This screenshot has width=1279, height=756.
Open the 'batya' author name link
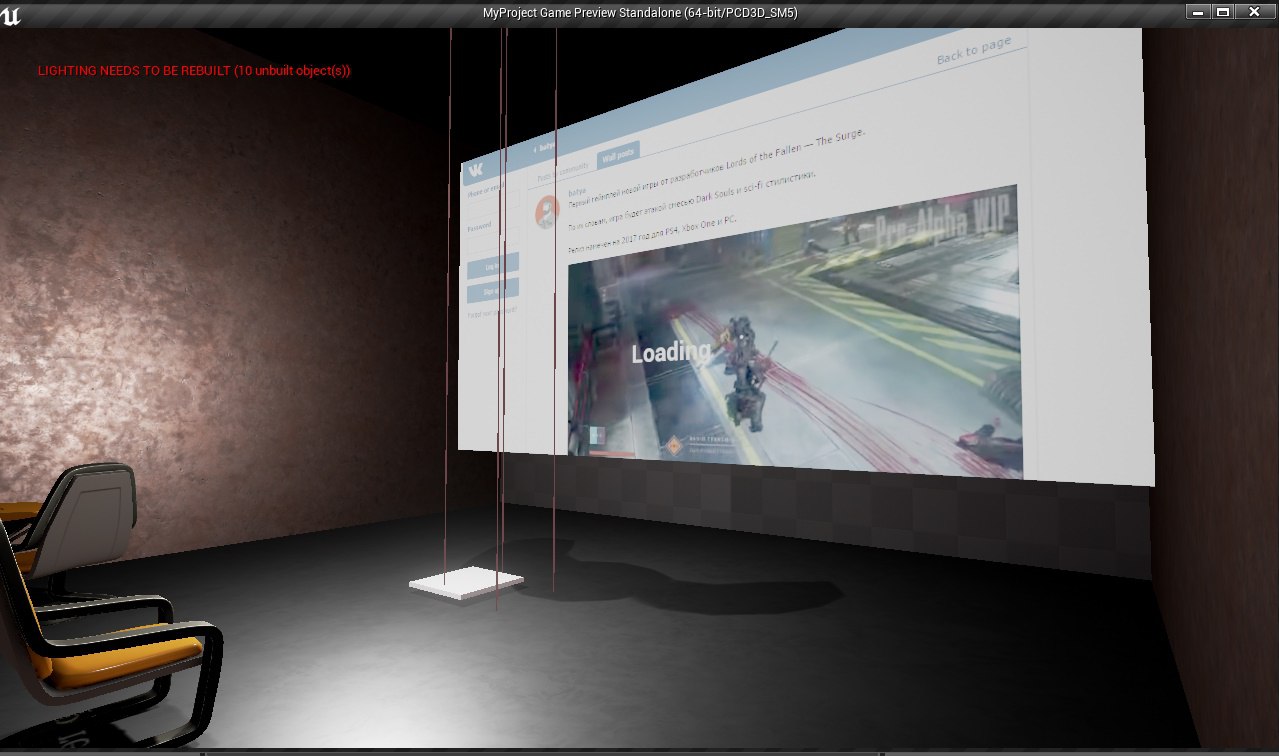[576, 191]
